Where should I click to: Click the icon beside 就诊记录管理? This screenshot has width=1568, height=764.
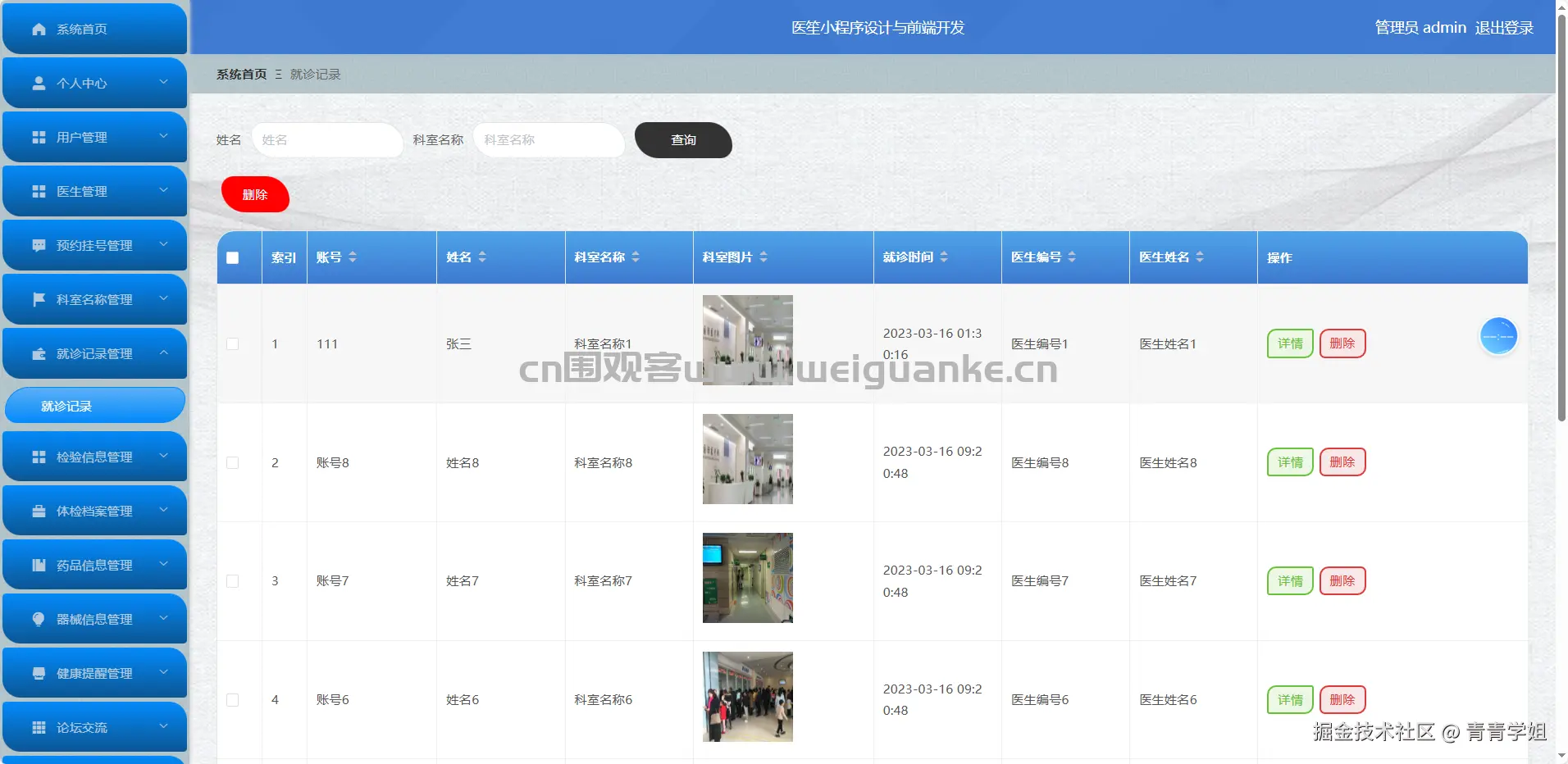(39, 354)
